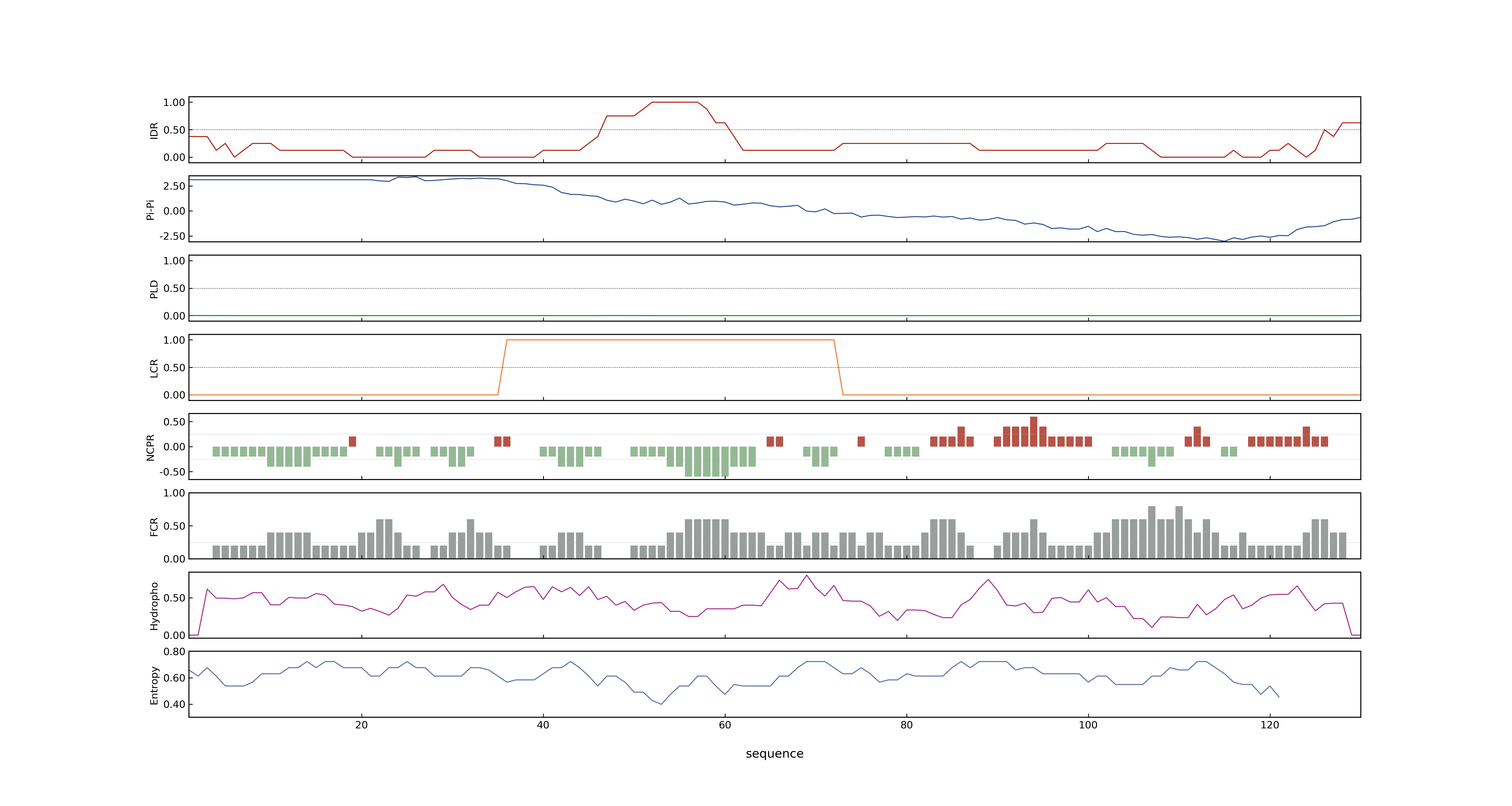Image resolution: width=1512 pixels, height=806 pixels.
Task: Click the IDR plateau at value 1.00
Action: tap(674, 102)
